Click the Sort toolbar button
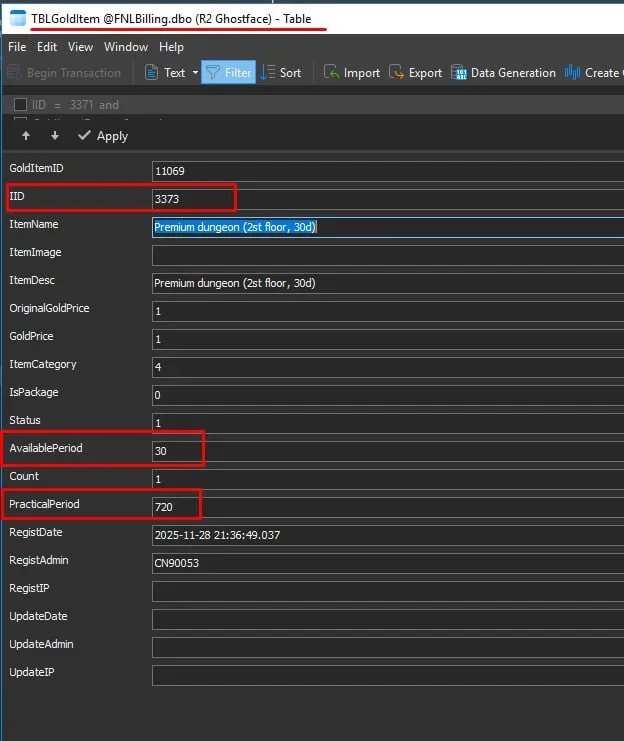 pyautogui.click(x=280, y=72)
